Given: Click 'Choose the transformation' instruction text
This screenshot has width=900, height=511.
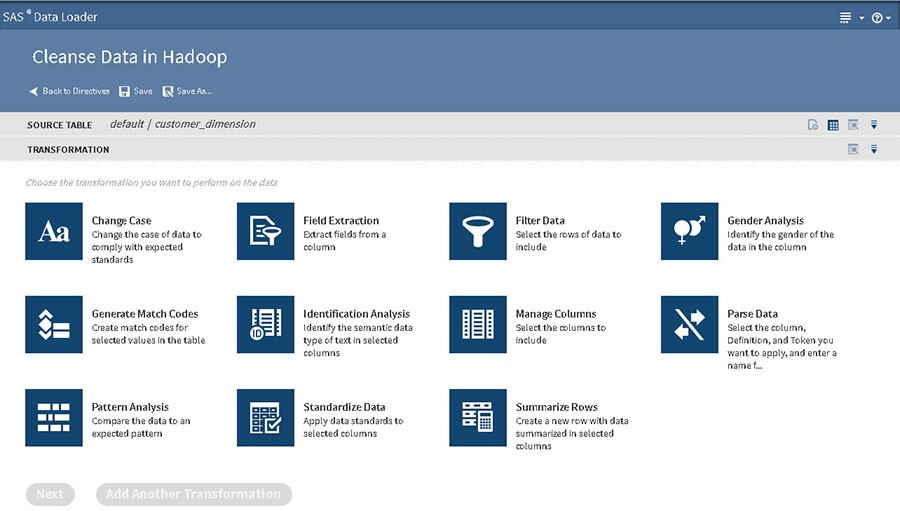Looking at the screenshot, I should 152,183.
